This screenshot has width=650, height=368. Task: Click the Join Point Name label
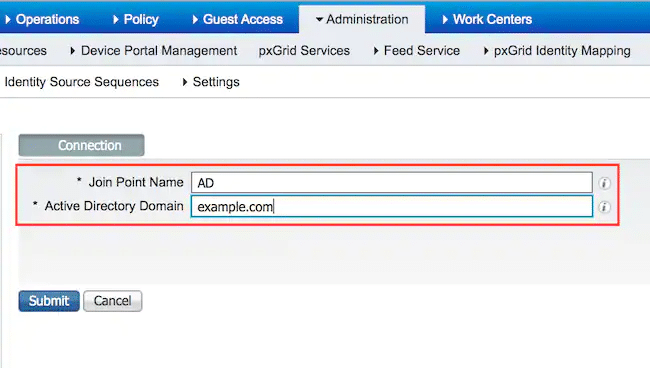(136, 182)
